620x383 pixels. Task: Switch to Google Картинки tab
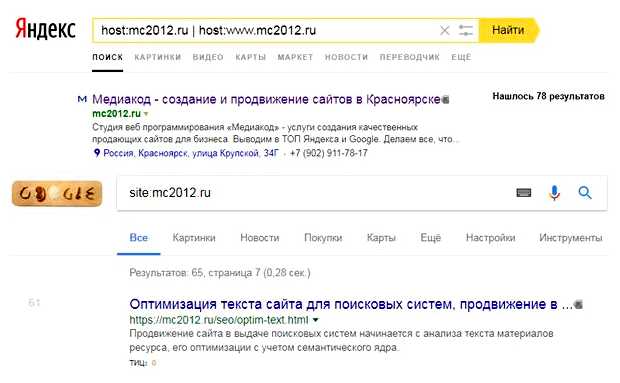click(x=194, y=238)
